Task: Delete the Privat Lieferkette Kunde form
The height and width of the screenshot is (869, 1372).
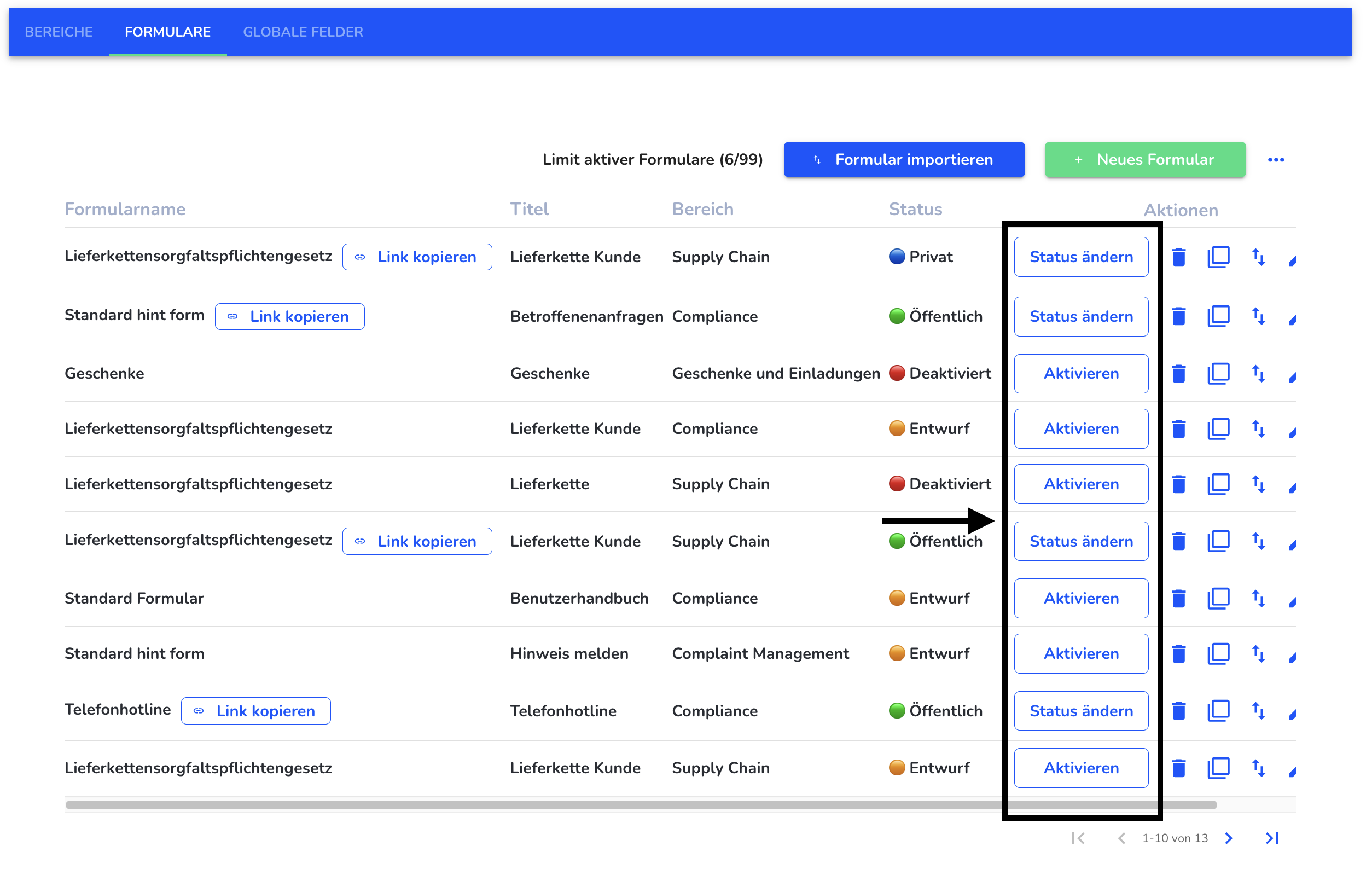Action: point(1179,257)
